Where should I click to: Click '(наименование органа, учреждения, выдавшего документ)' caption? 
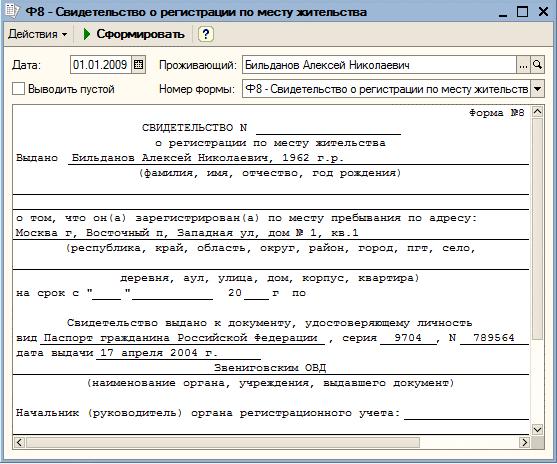click(271, 383)
